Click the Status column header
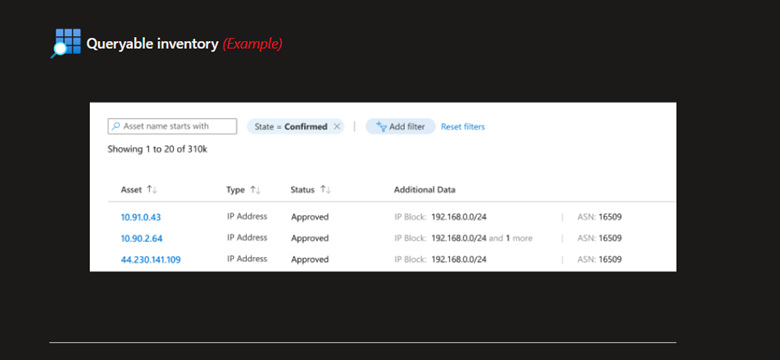The image size is (780, 360). coord(302,189)
